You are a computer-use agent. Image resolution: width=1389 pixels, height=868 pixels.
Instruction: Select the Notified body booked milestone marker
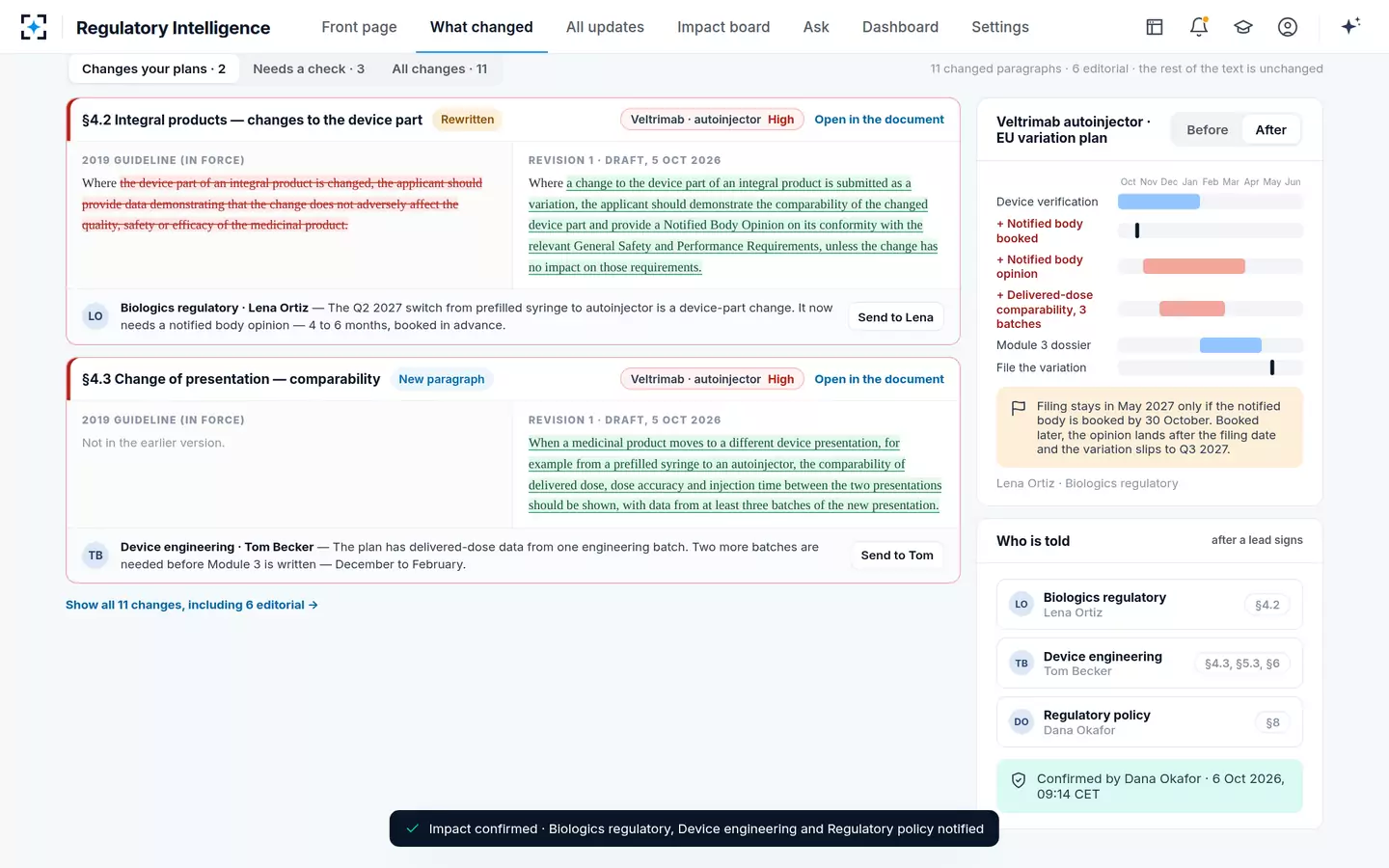click(x=1137, y=231)
